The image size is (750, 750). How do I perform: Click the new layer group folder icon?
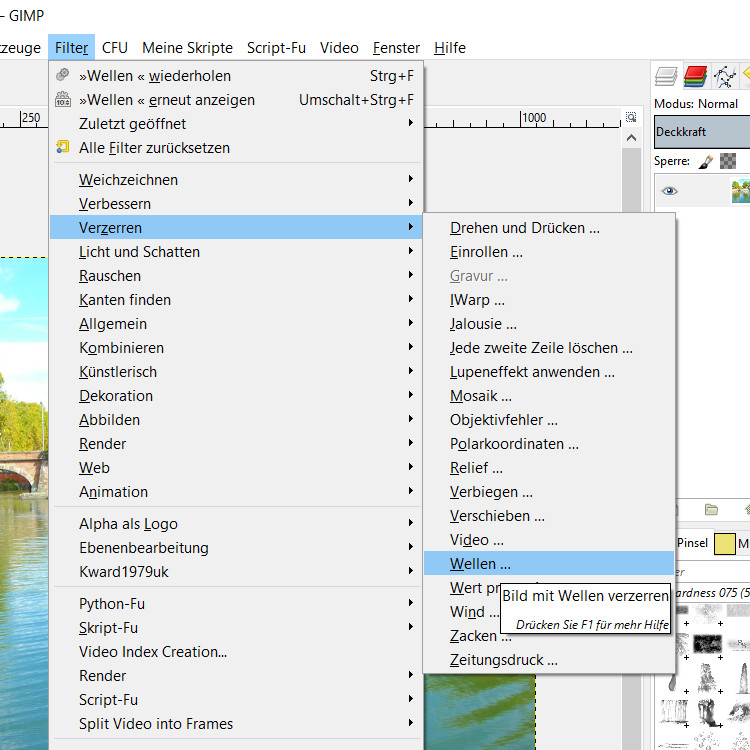coord(711,510)
